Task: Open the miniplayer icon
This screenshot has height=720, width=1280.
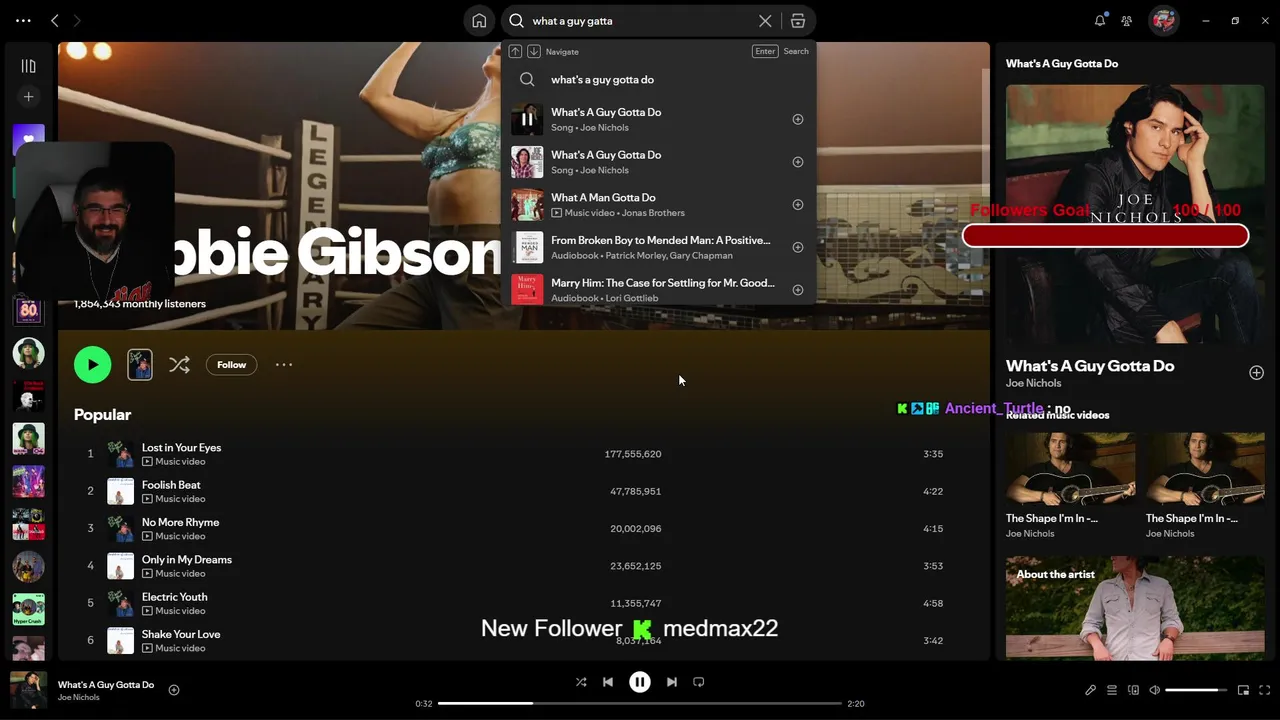Action: tap(1243, 690)
